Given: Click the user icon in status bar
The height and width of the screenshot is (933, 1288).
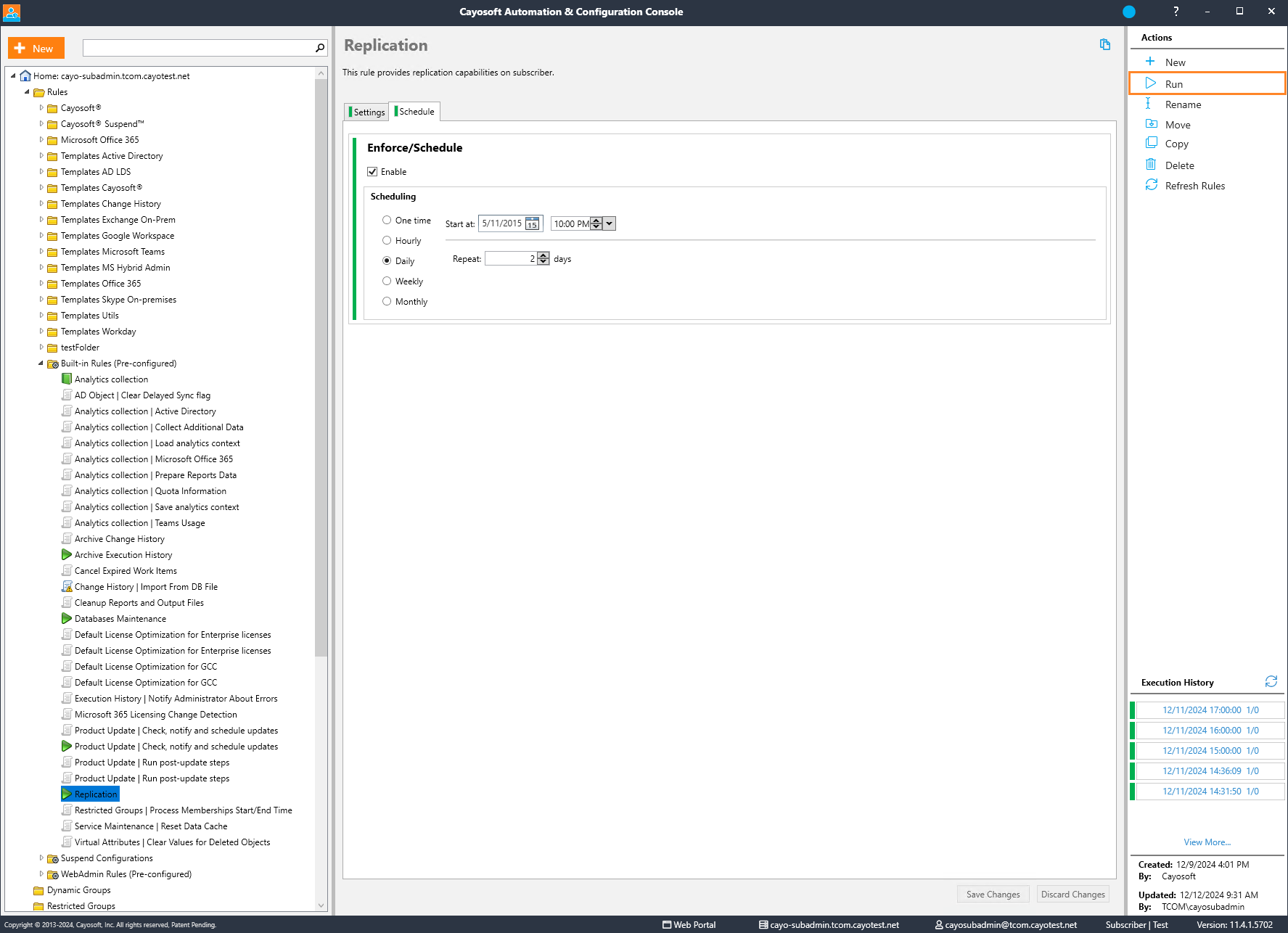Looking at the screenshot, I should pos(939,925).
